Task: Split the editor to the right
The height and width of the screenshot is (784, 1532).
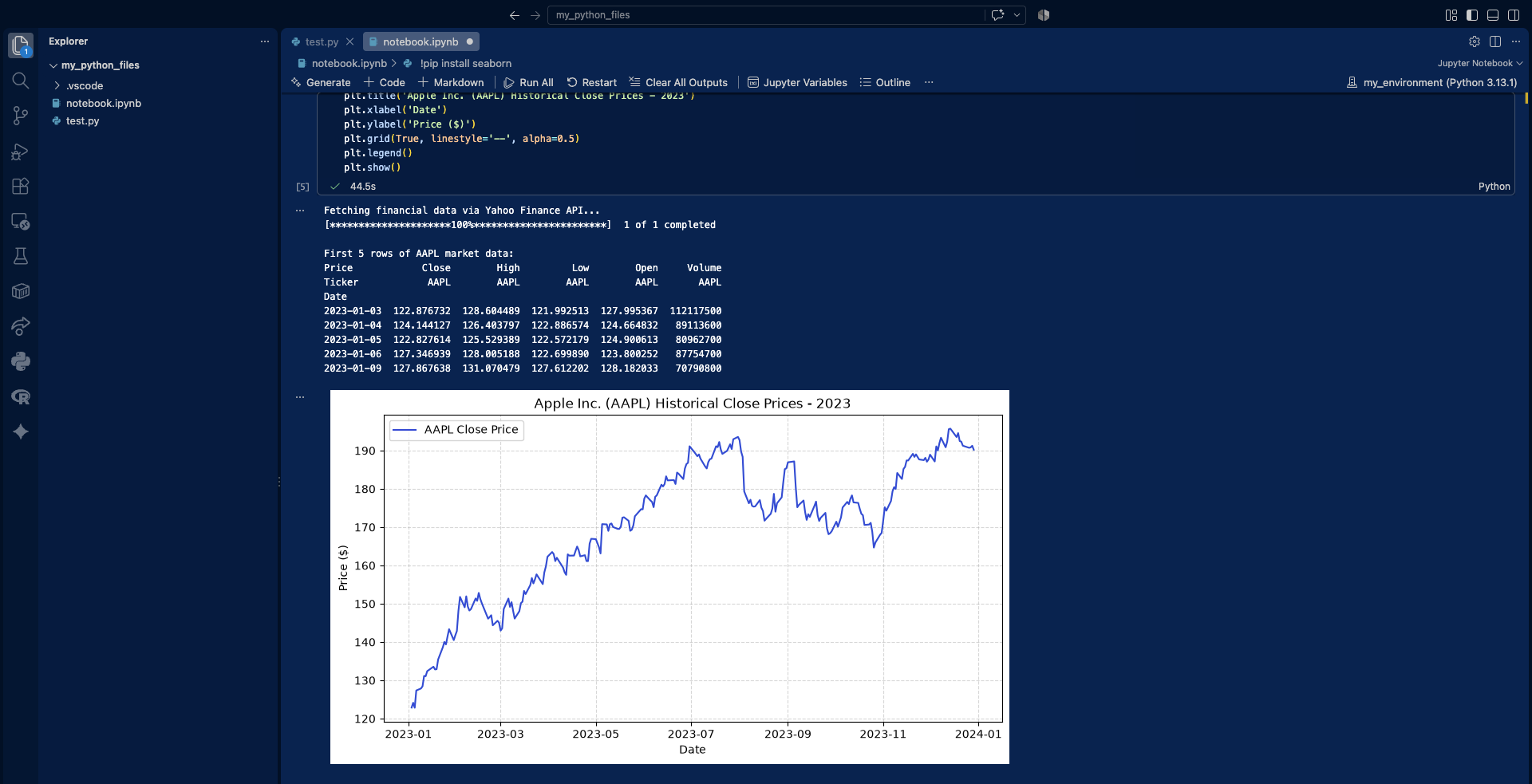Action: [1495, 41]
